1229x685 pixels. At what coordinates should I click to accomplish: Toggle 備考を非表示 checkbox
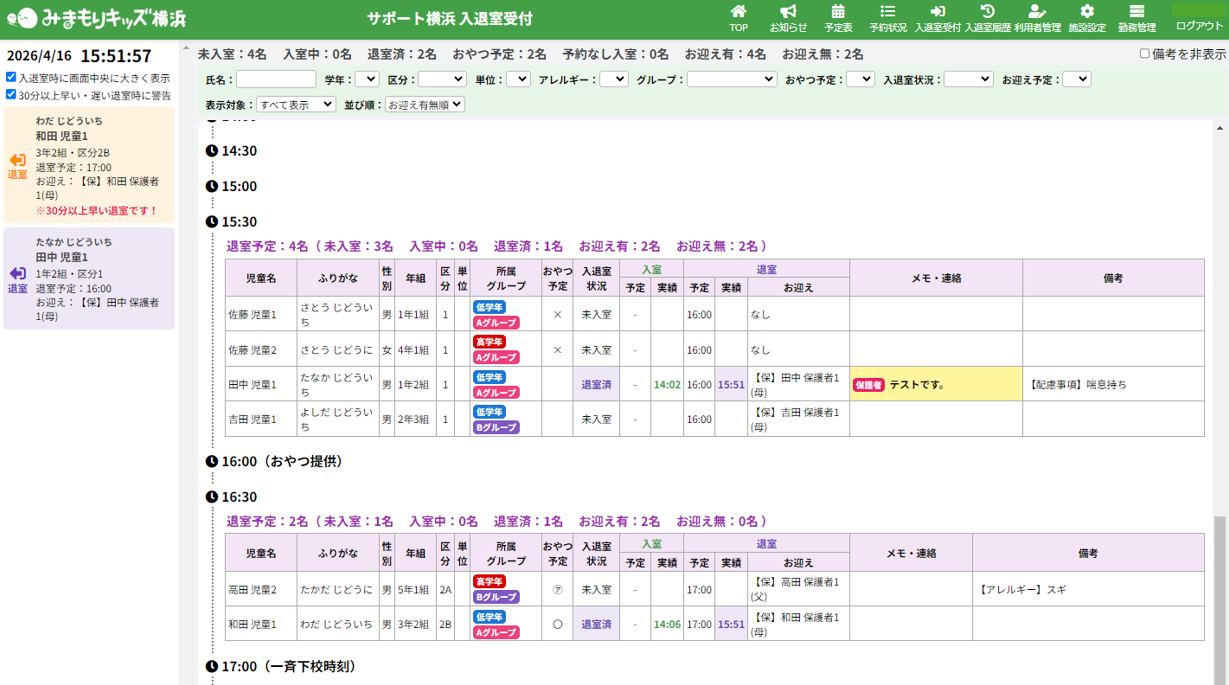[1145, 54]
